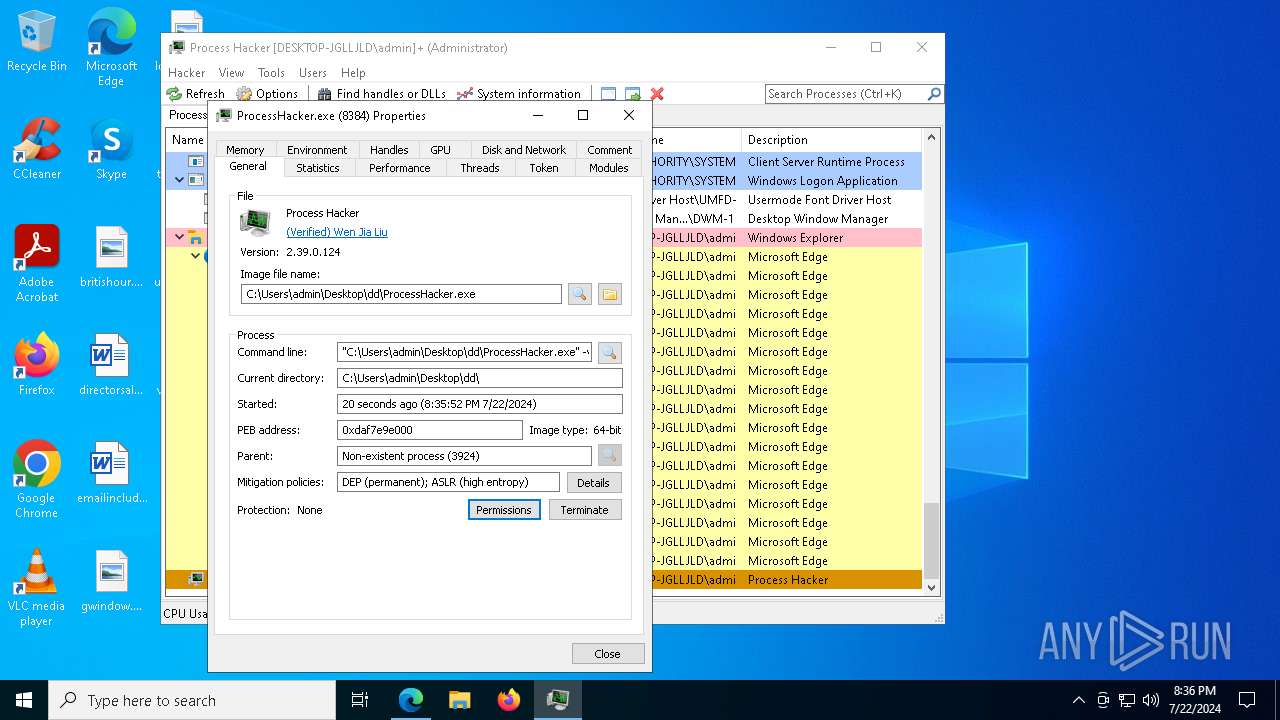Open the Users menu
The height and width of the screenshot is (720, 1280).
313,72
